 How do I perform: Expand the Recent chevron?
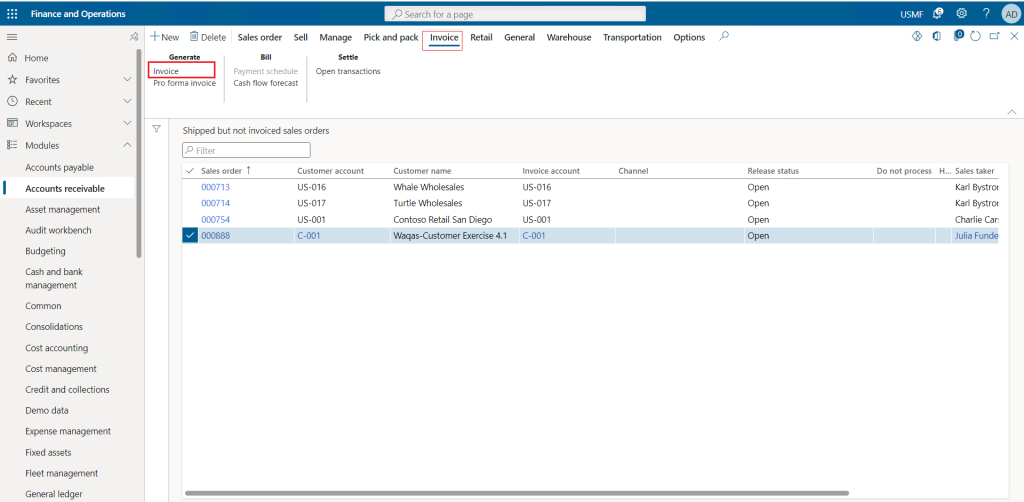click(127, 101)
